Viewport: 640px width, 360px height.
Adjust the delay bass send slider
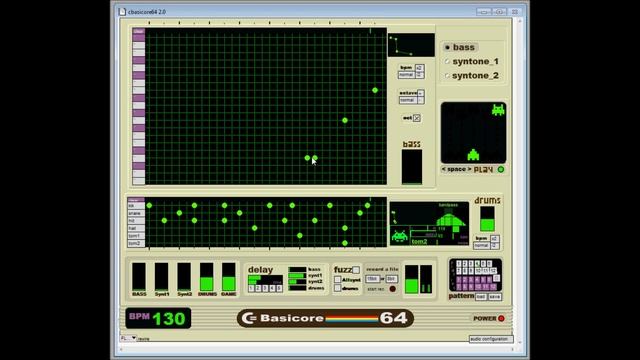(x=297, y=269)
